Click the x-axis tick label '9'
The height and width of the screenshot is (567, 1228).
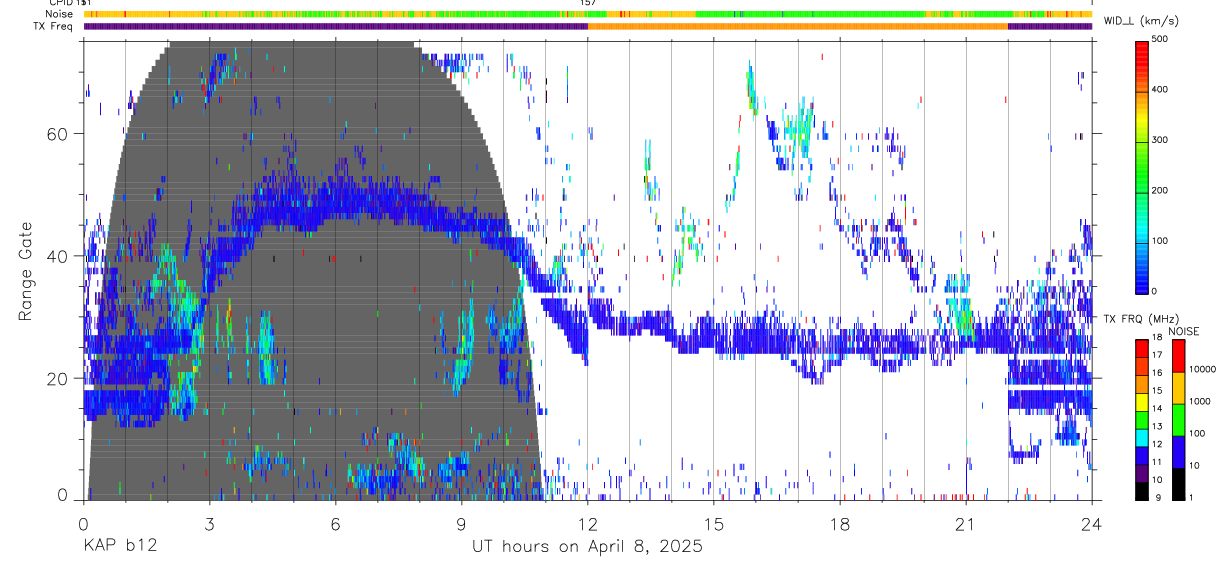(461, 523)
